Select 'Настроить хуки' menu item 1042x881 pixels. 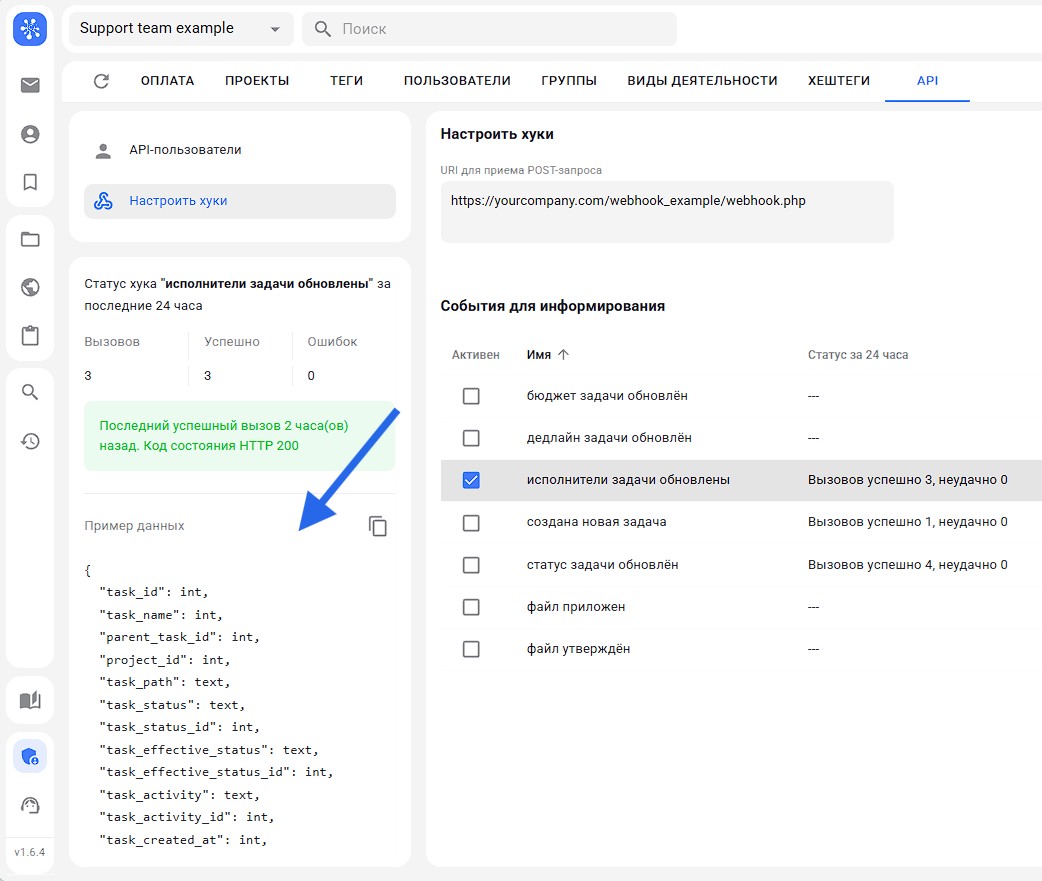point(178,201)
